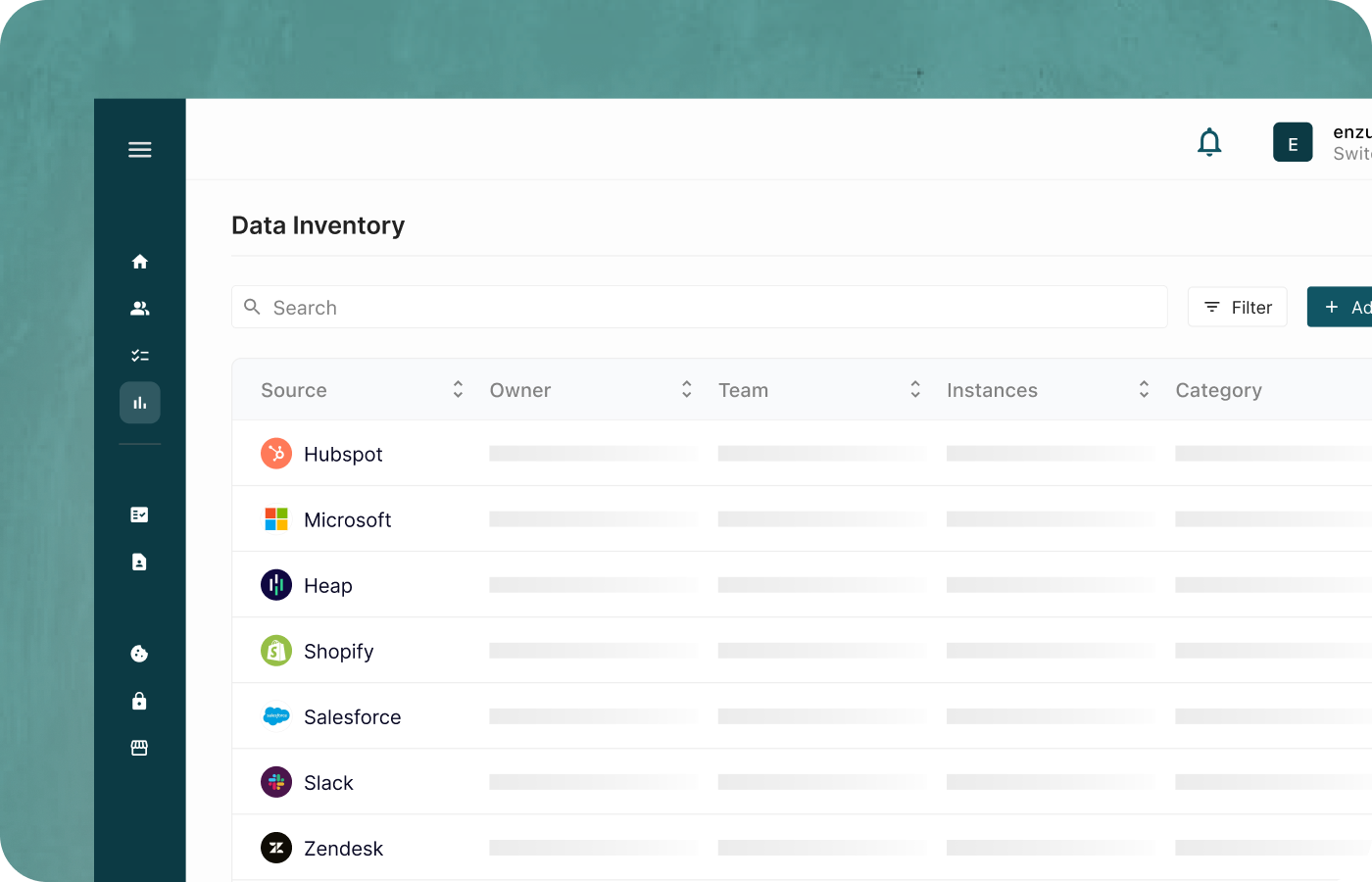
Task: Open the cookie consent sidebar icon
Action: tap(139, 653)
